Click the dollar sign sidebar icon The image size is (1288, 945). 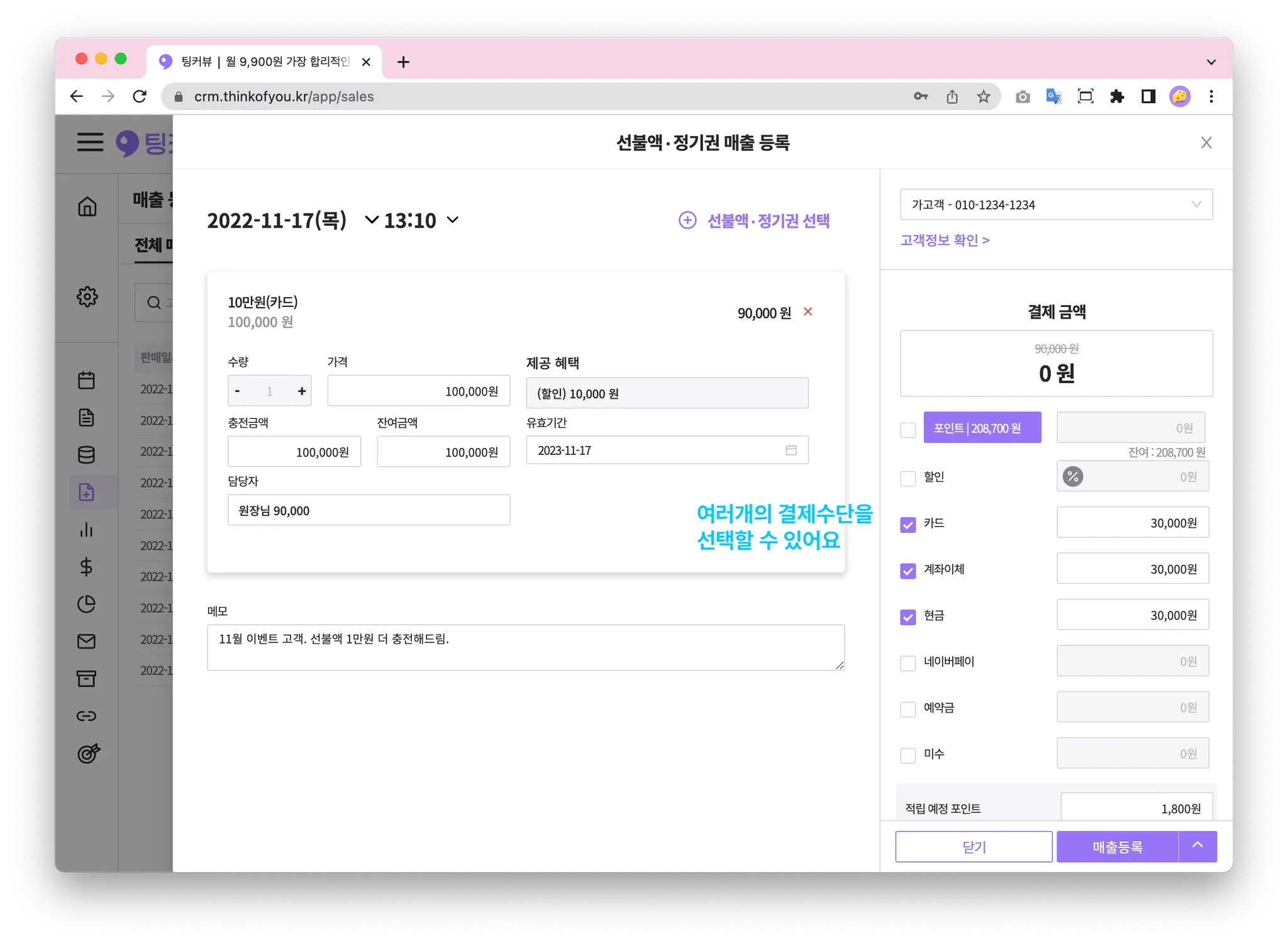tap(86, 567)
